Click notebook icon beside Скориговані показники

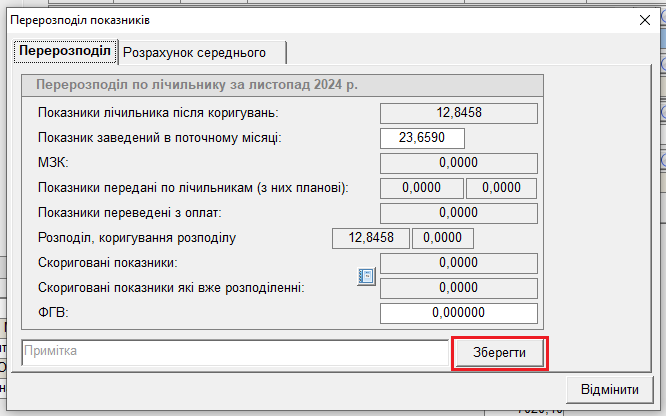pos(366,276)
